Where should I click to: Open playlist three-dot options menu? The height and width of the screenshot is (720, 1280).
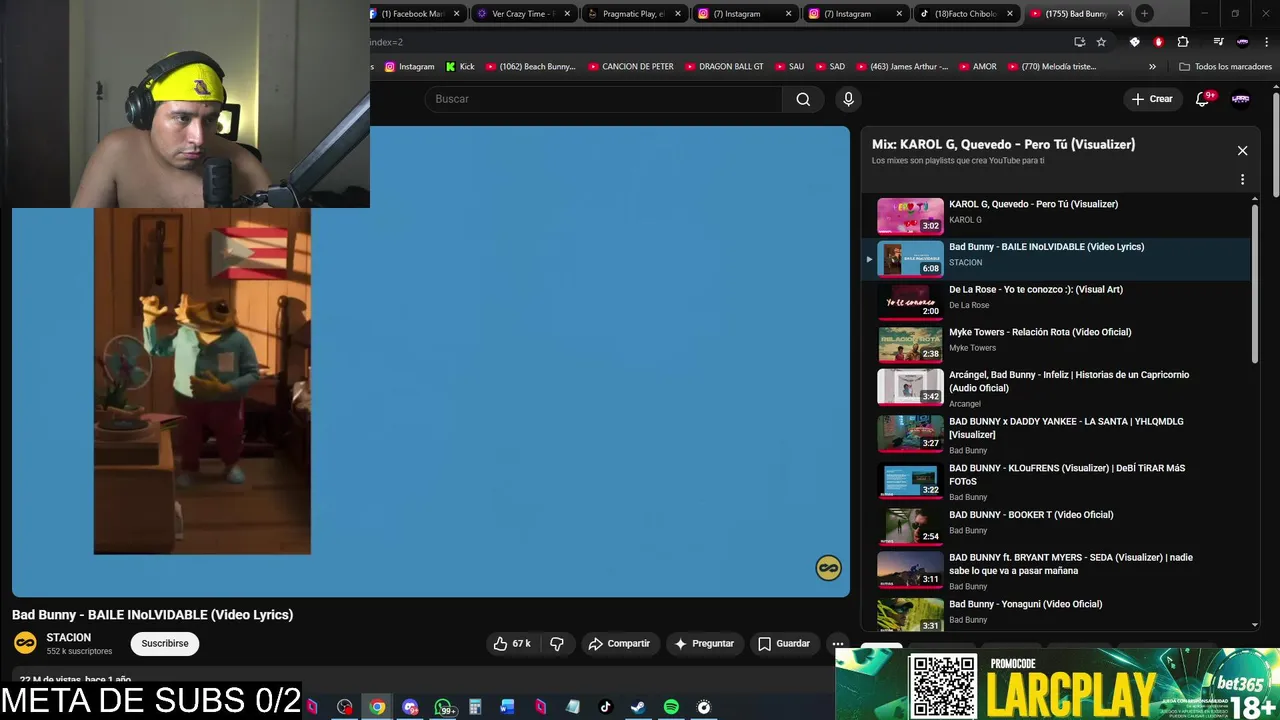click(x=1242, y=180)
